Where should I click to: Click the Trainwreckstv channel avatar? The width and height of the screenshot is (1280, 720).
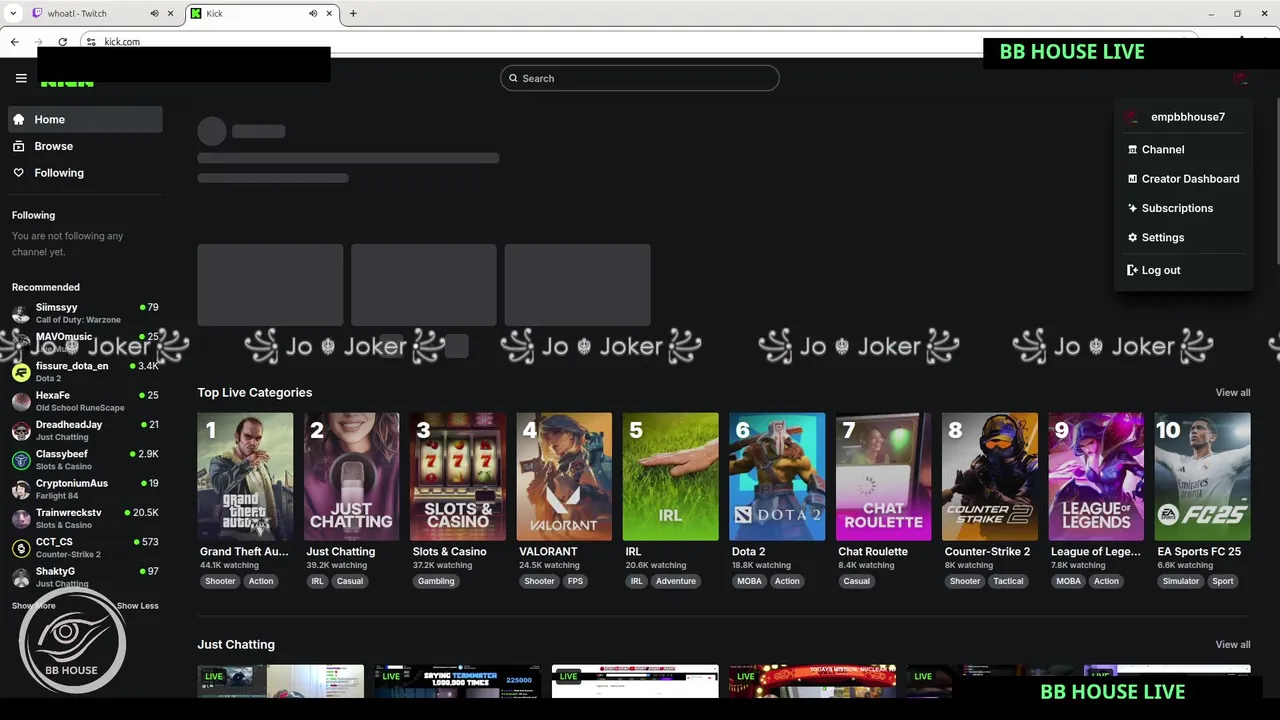click(21, 519)
